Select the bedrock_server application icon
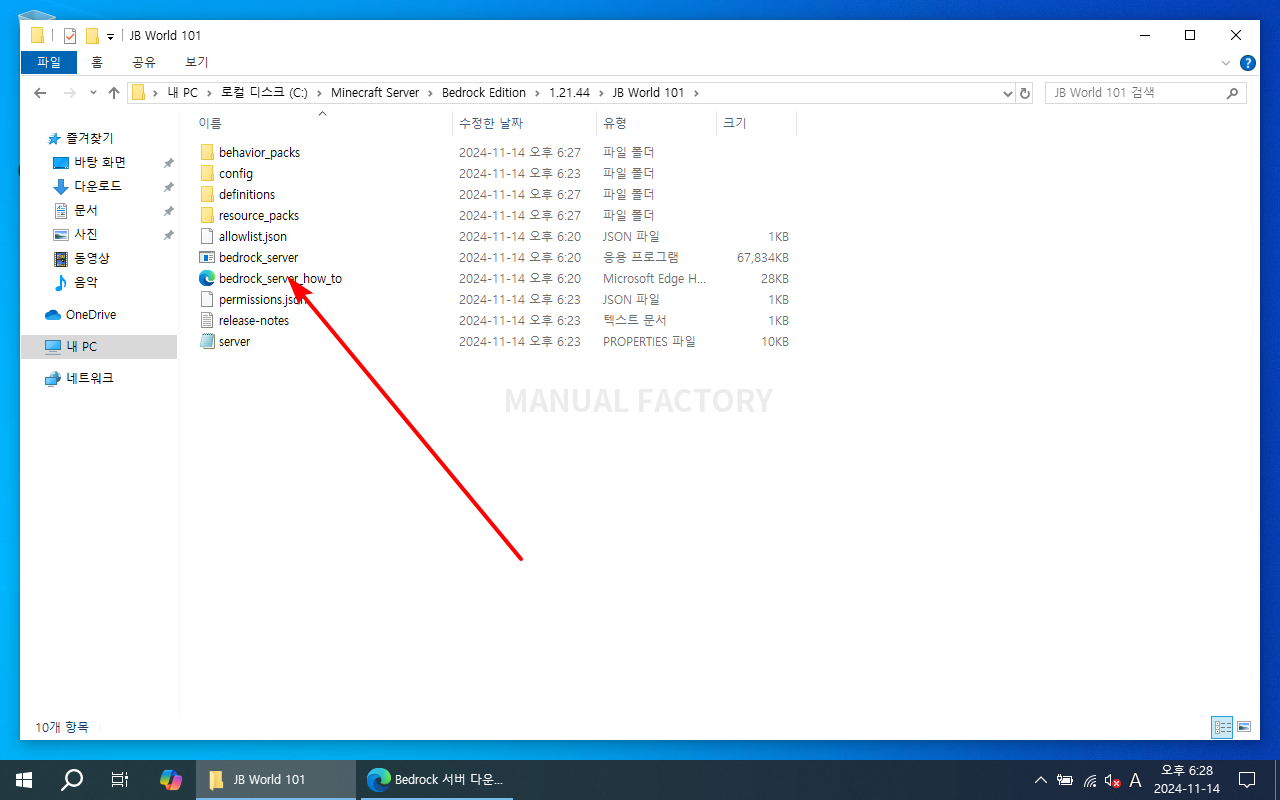This screenshot has height=800, width=1280. pos(207,257)
